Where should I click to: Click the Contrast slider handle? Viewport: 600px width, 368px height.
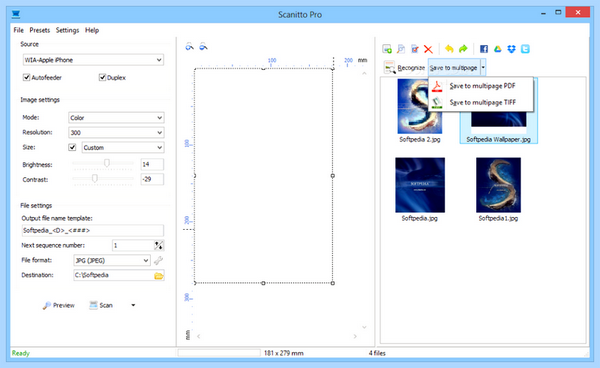click(x=95, y=178)
